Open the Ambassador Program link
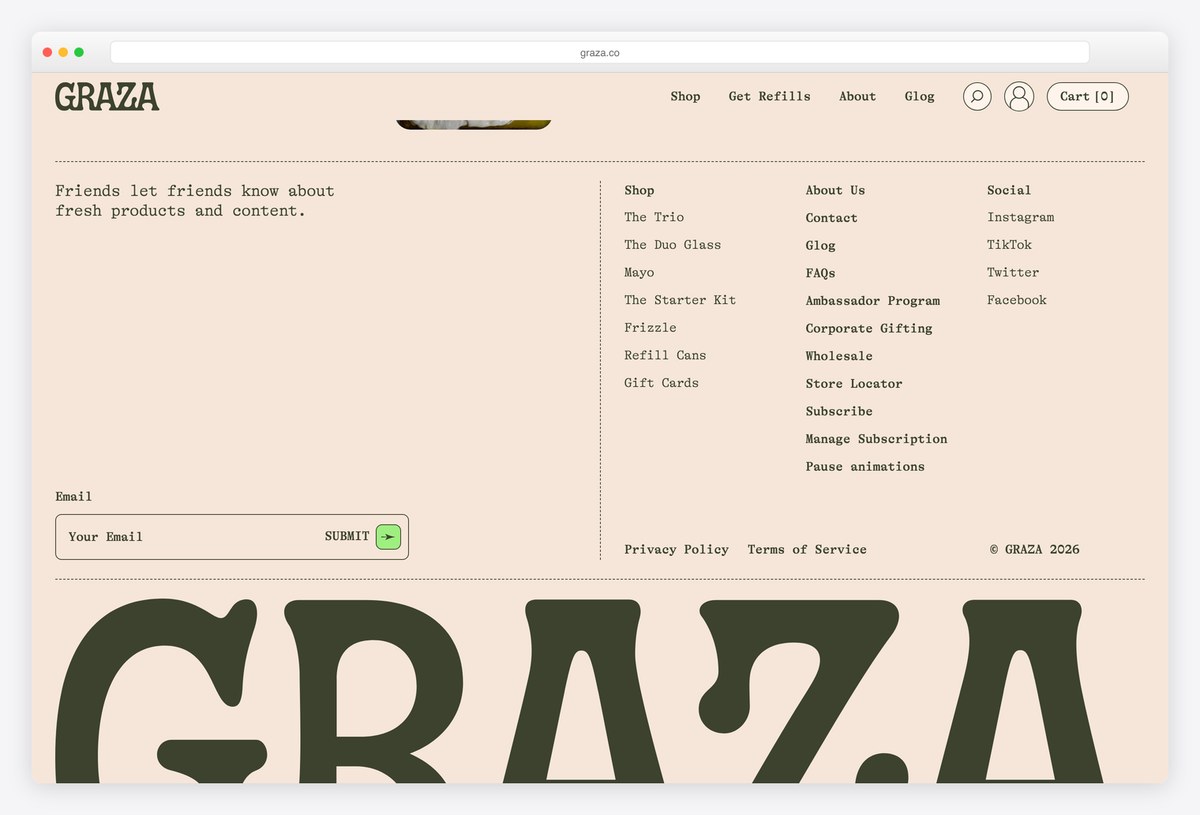The image size is (1200, 815). click(873, 301)
